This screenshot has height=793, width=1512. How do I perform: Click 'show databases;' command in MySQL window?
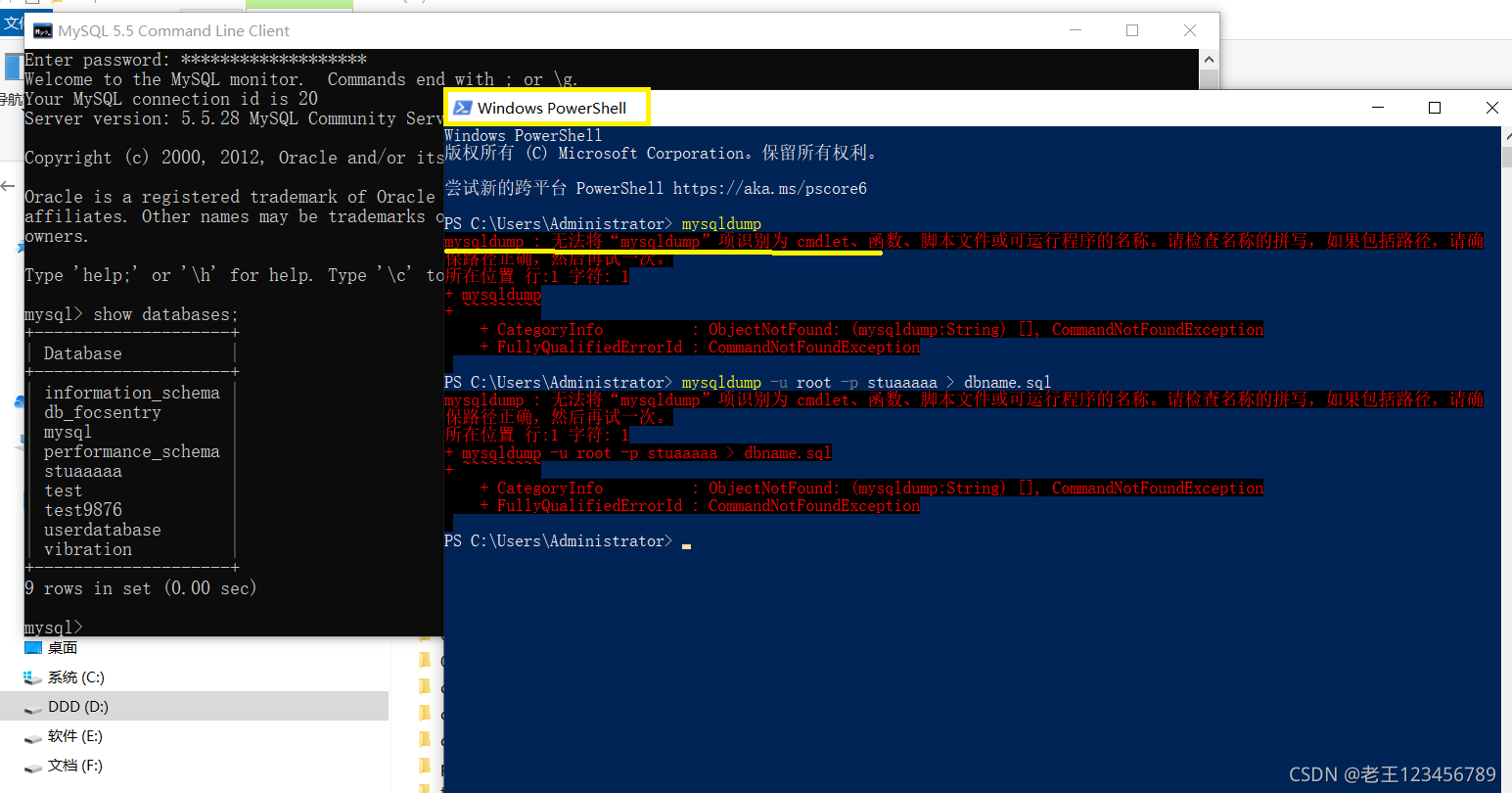tap(165, 314)
